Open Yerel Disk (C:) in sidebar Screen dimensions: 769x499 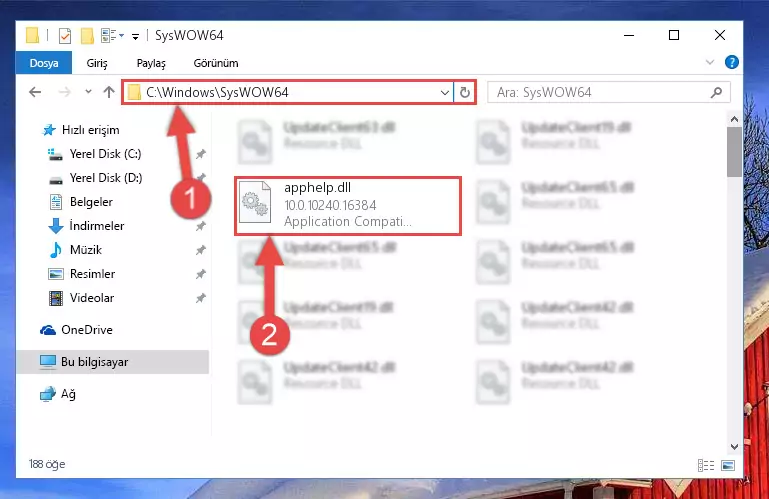(95, 154)
